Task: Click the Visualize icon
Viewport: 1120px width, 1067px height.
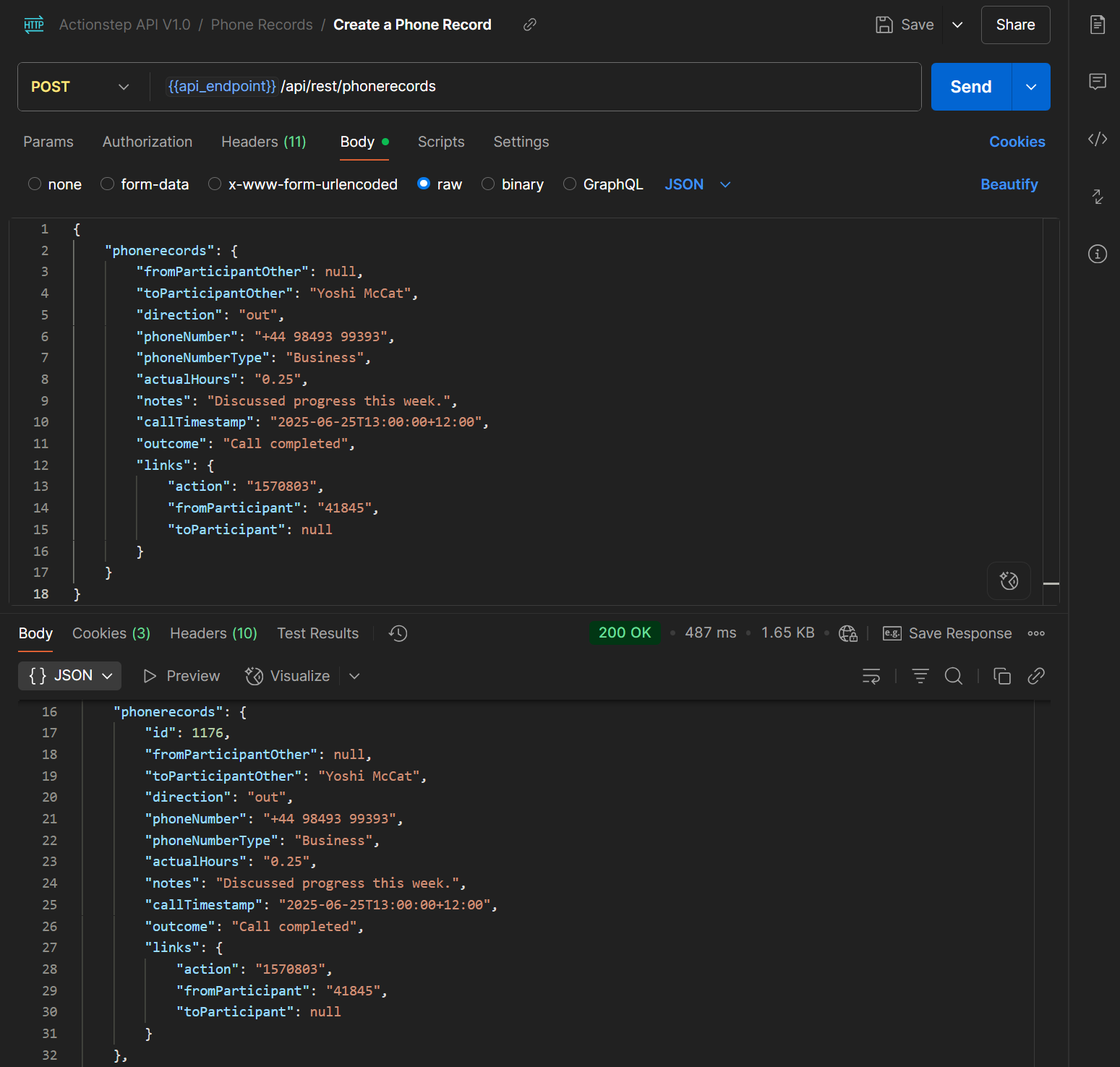Action: tap(254, 676)
